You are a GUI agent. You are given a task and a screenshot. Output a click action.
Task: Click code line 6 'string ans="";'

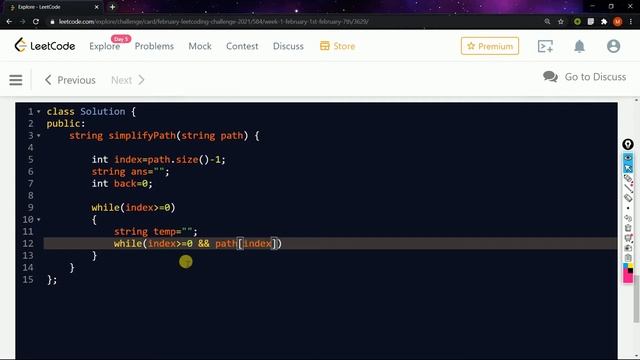130,171
